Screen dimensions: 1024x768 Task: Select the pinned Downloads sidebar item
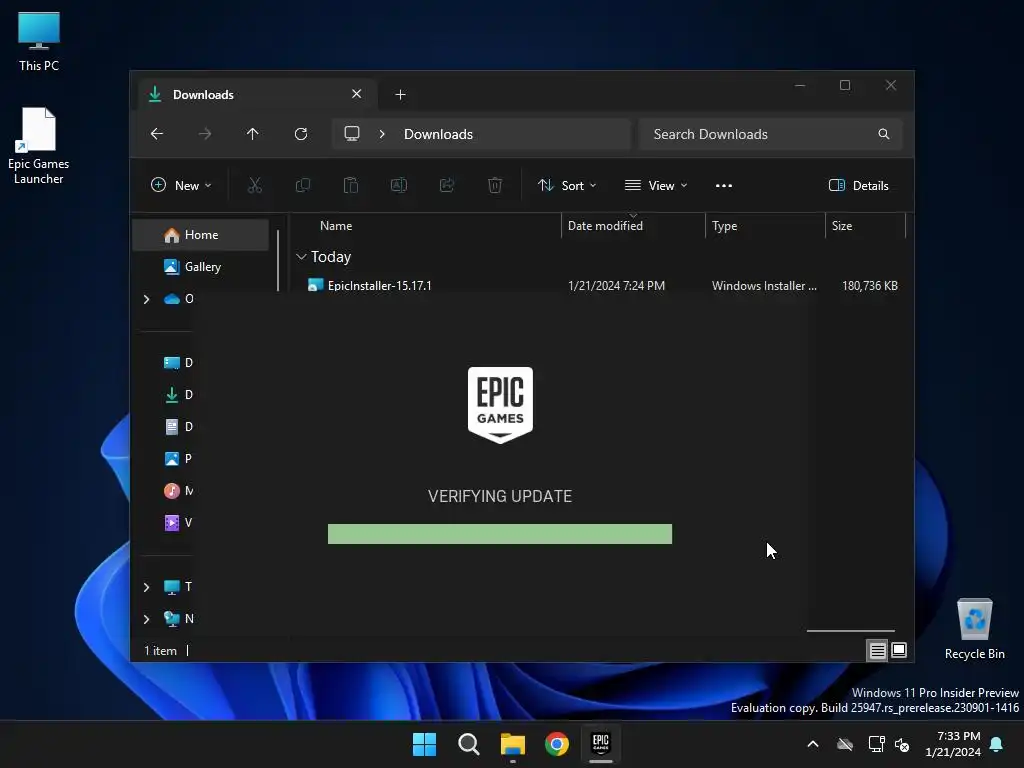click(179, 394)
